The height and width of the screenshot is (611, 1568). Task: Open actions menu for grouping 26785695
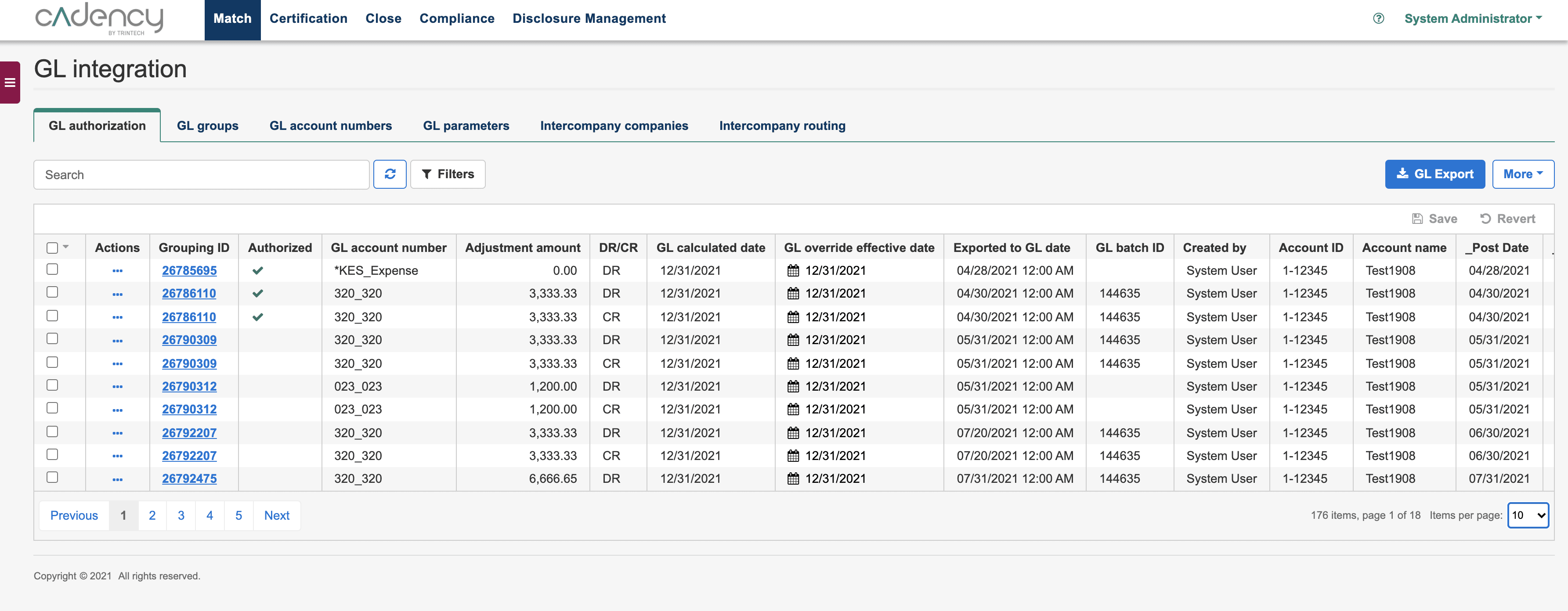(x=117, y=270)
